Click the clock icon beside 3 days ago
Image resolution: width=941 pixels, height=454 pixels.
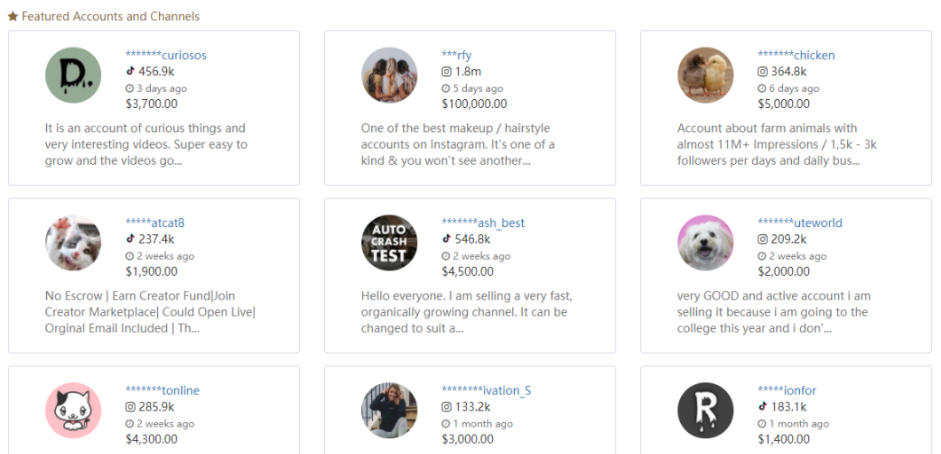click(130, 88)
